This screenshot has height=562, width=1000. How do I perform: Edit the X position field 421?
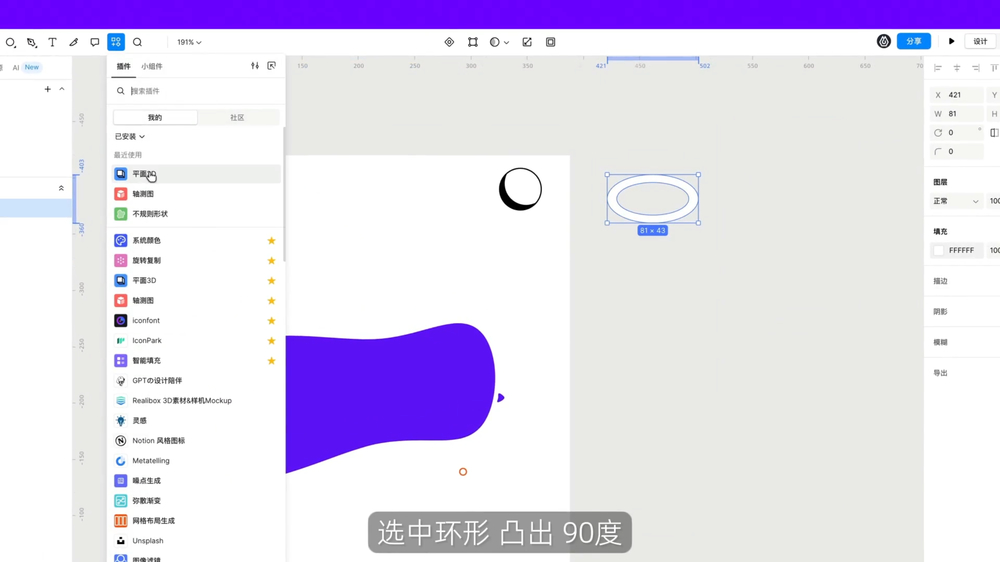pos(956,95)
